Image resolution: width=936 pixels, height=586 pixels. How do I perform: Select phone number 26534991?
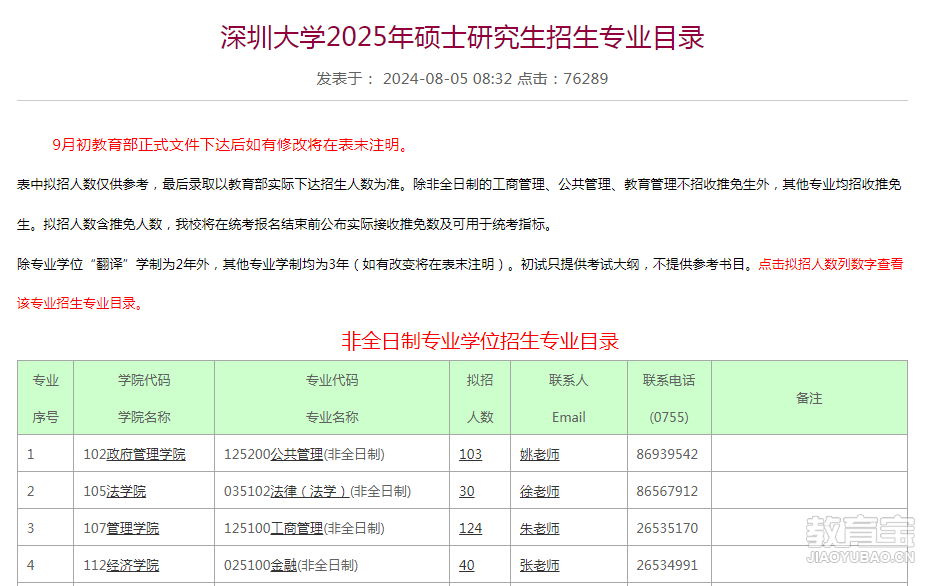pyautogui.click(x=667, y=565)
